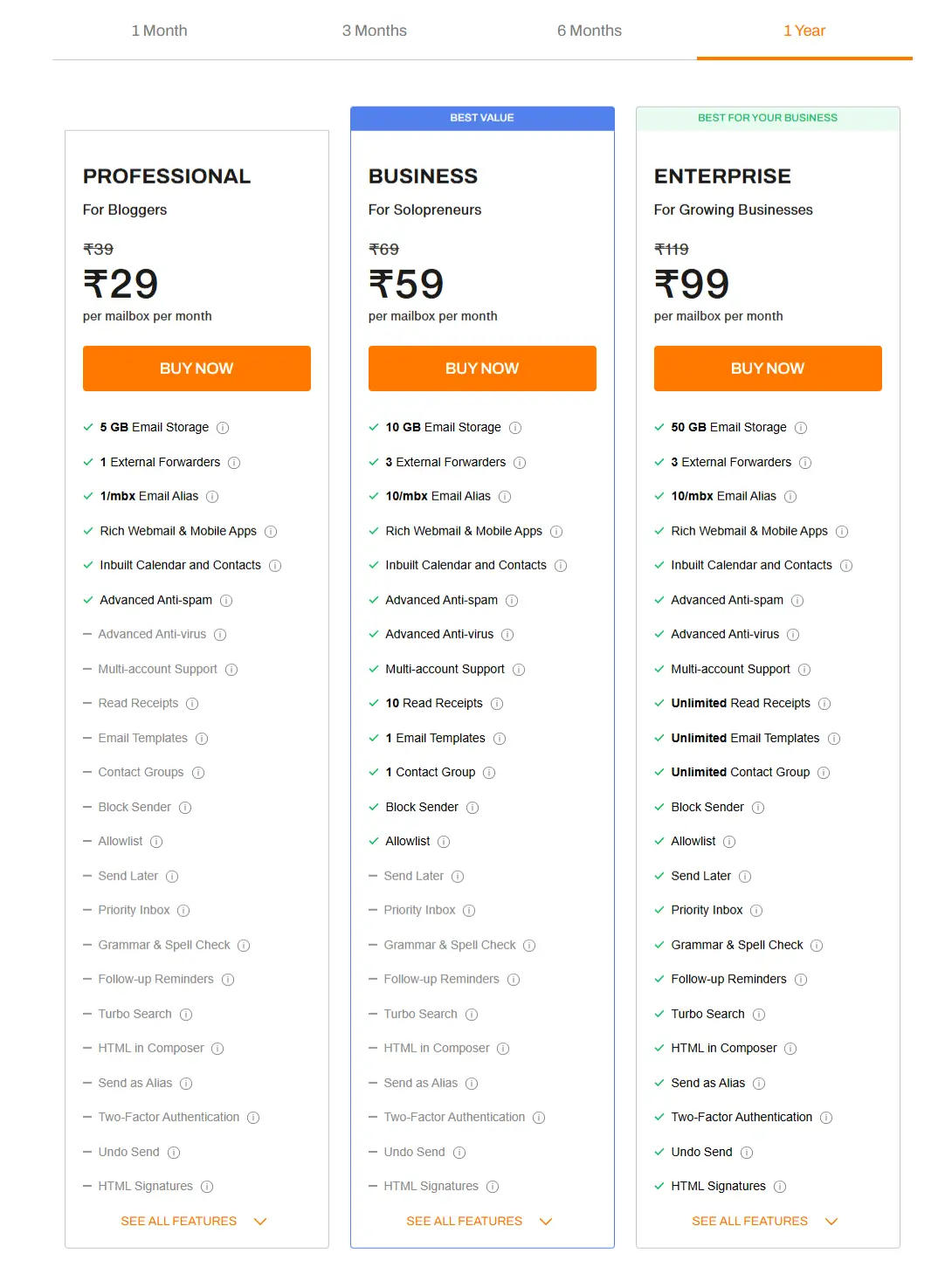Click the info icon beside Two-Factor Authentication in Enterprise
The image size is (945, 1288).
tap(826, 1117)
